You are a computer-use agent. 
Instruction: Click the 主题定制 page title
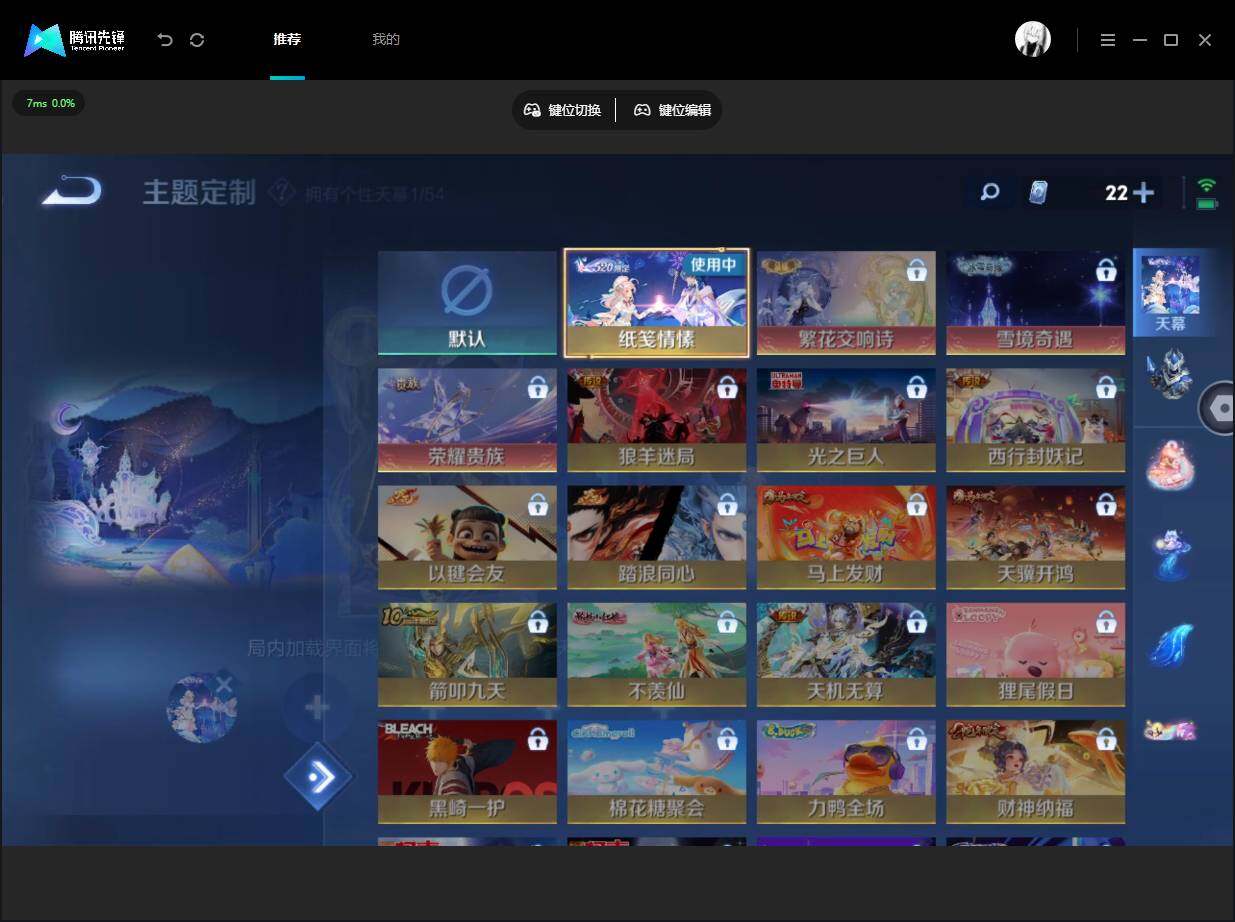click(x=199, y=192)
